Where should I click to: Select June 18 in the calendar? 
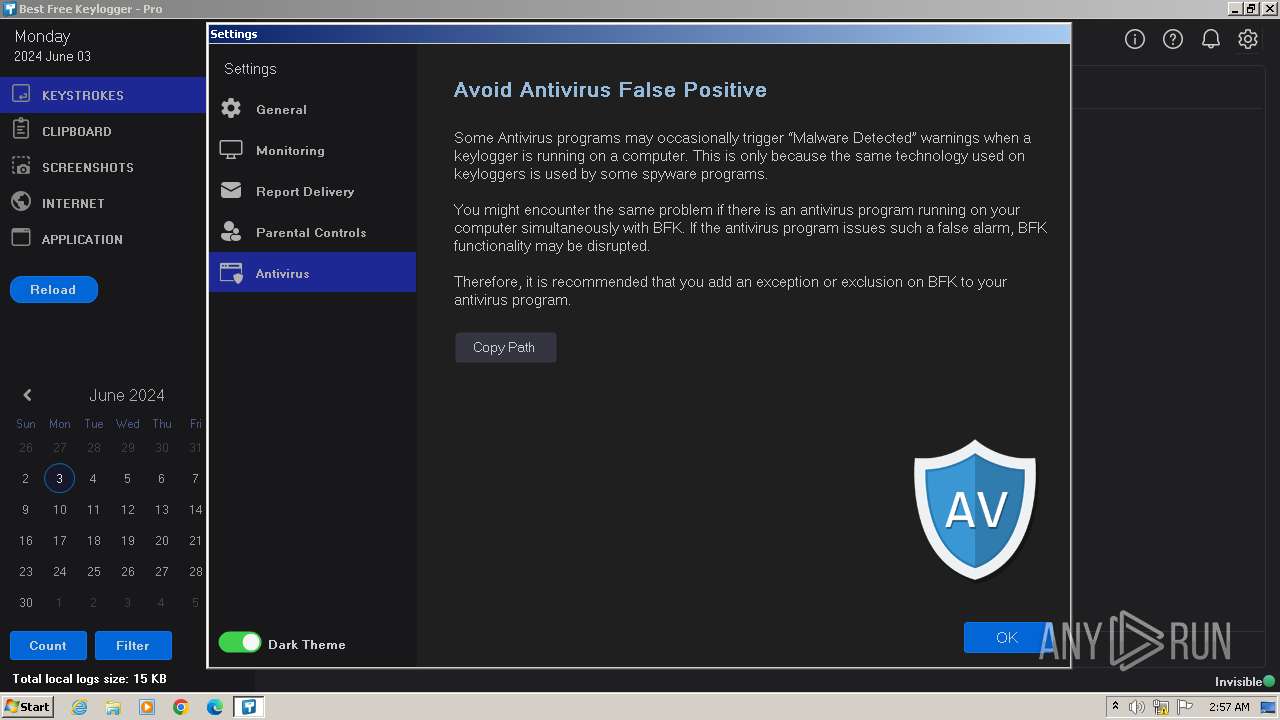(x=93, y=540)
